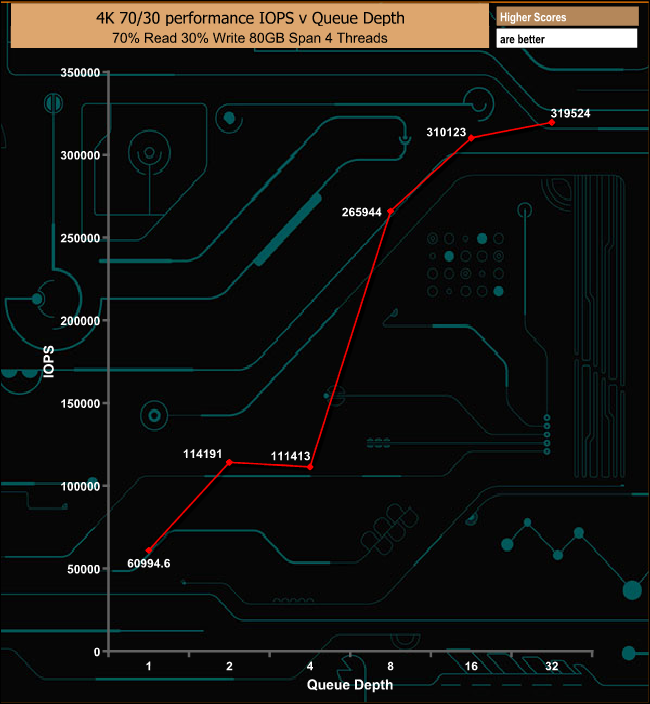Click the 50000 y-axis label
This screenshot has width=650, height=704.
[83, 569]
